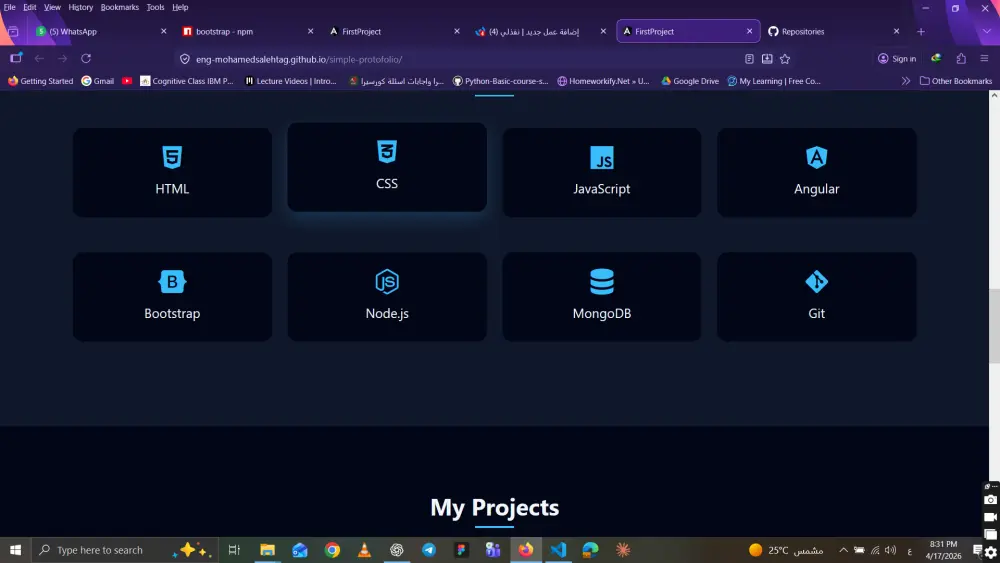Image resolution: width=1000 pixels, height=563 pixels.
Task: Open Cognitive Class IBM bookmark
Action: click(187, 81)
